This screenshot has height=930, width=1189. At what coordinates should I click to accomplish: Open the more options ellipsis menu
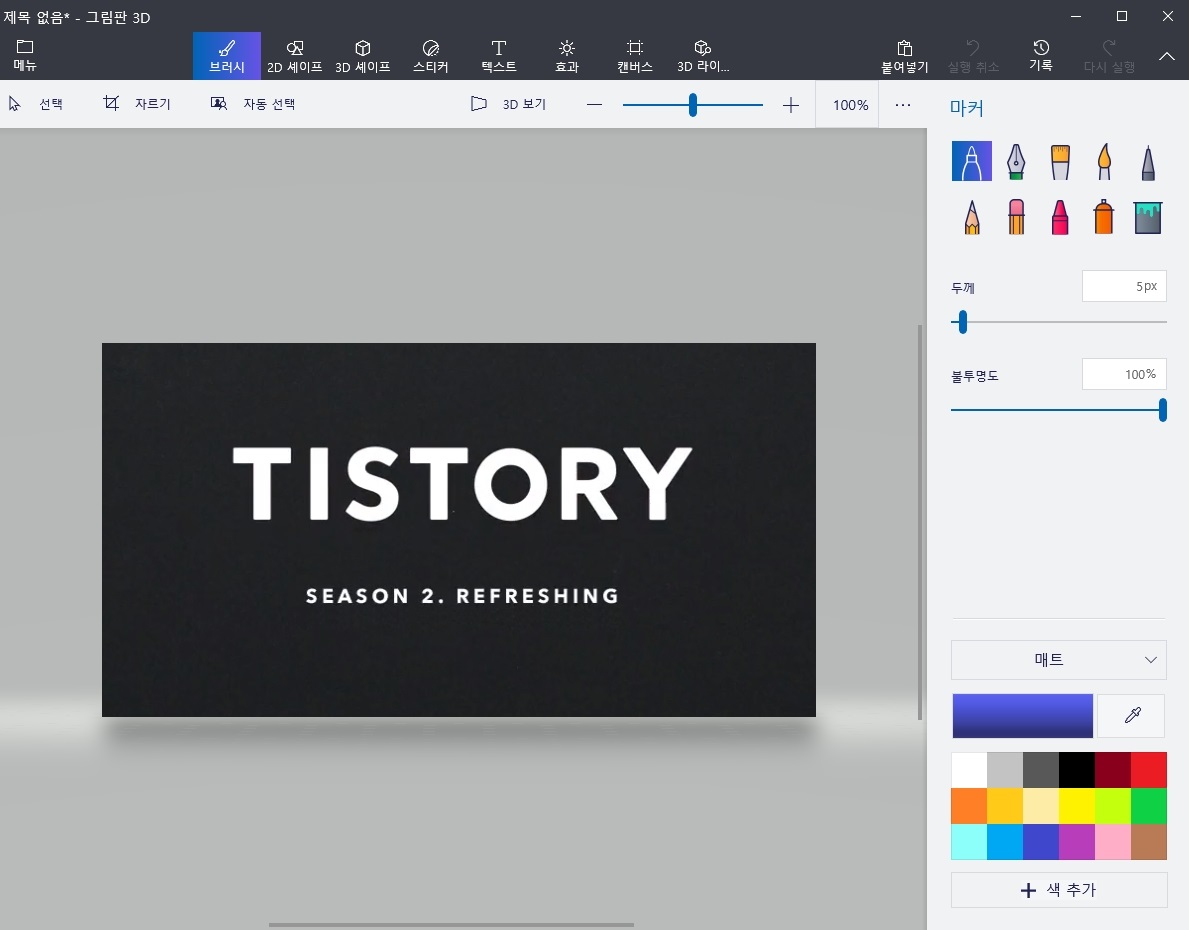902,105
